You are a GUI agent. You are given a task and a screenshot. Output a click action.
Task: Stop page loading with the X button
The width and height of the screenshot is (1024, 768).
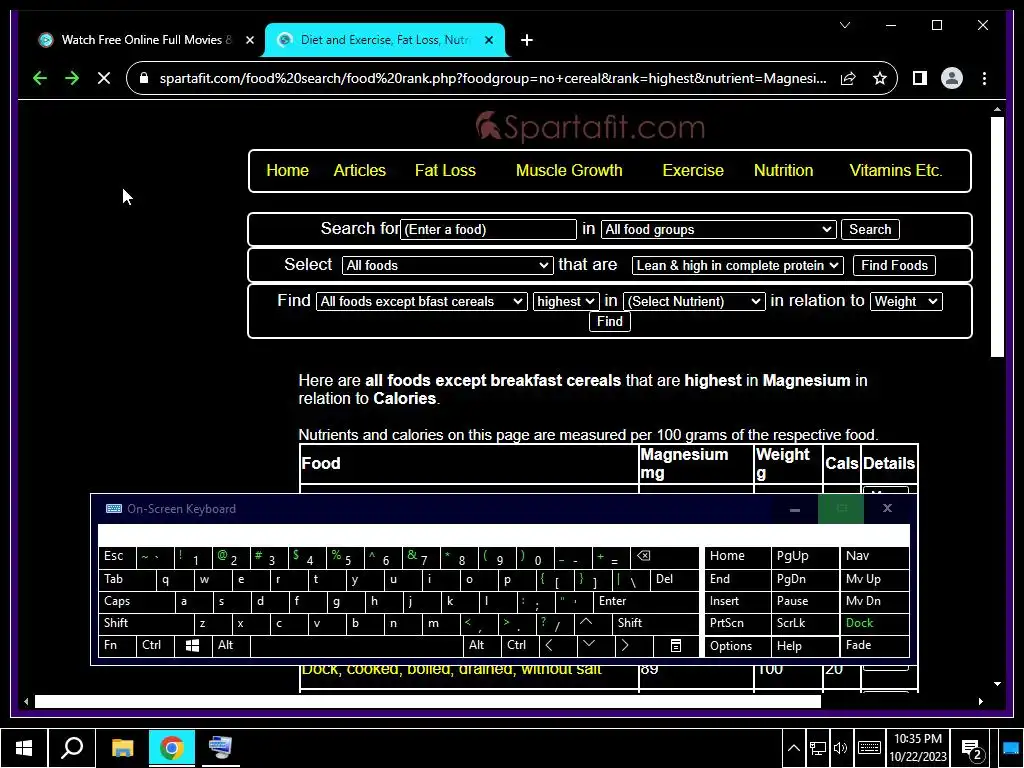[x=104, y=78]
